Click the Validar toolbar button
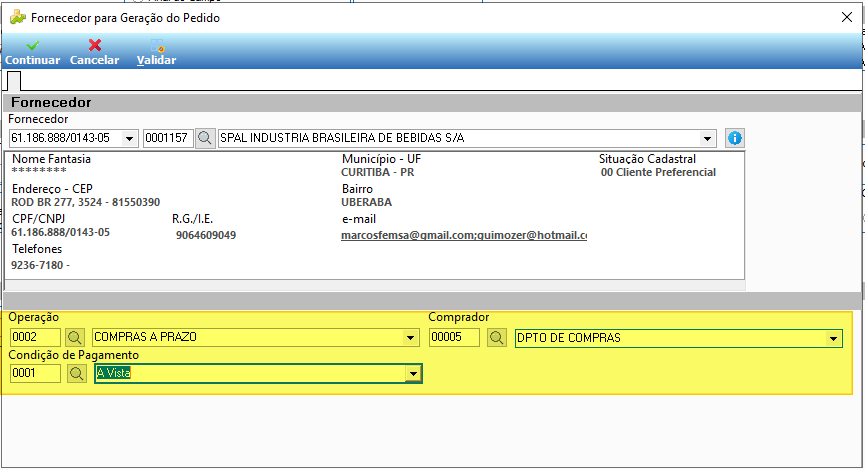The image size is (865, 469). 156,52
